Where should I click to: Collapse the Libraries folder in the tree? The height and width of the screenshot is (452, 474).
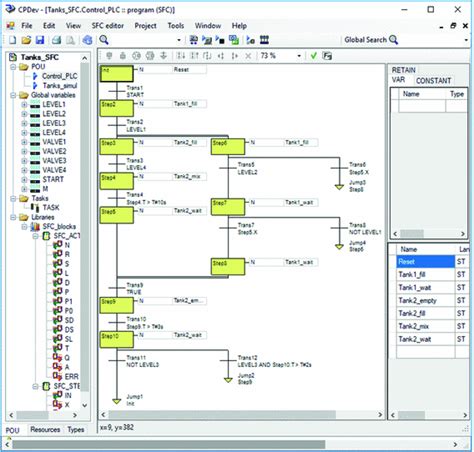pyautogui.click(x=13, y=217)
